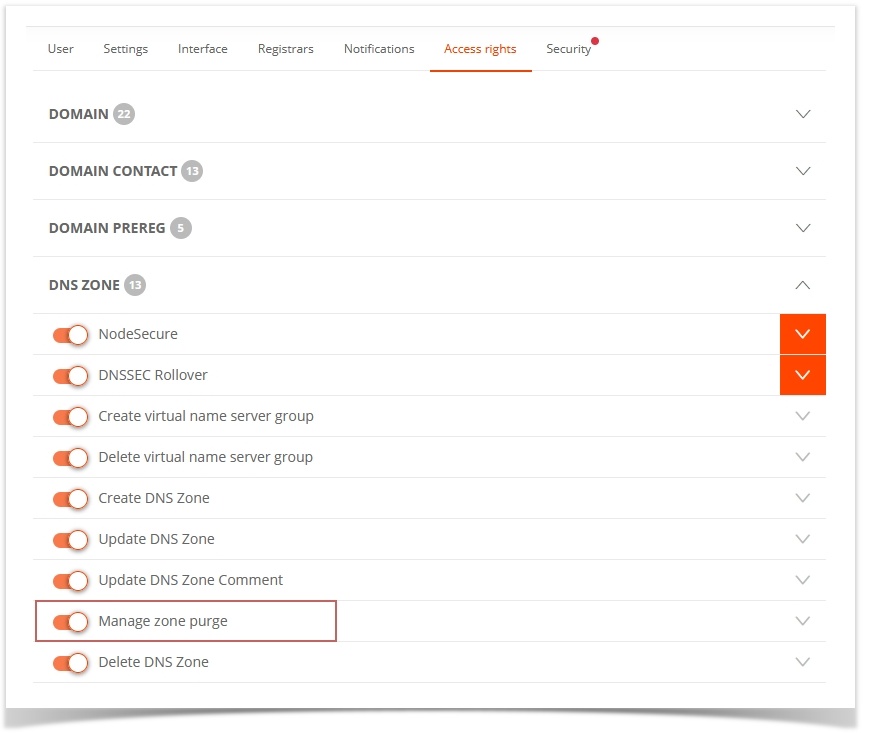Image resolution: width=869 pixels, height=737 pixels.
Task: Click the NodeSecure label text
Action: click(x=138, y=334)
